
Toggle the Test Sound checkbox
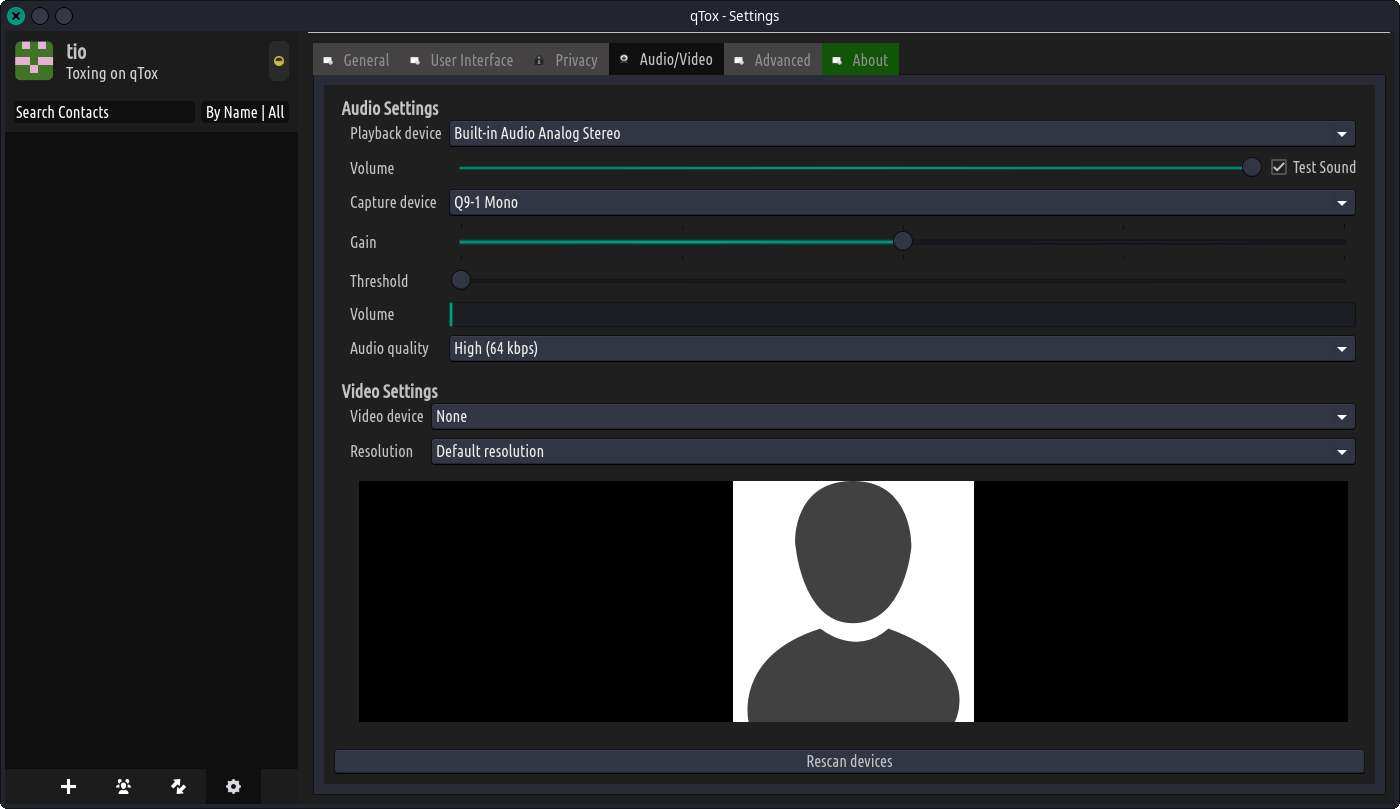tap(1279, 167)
